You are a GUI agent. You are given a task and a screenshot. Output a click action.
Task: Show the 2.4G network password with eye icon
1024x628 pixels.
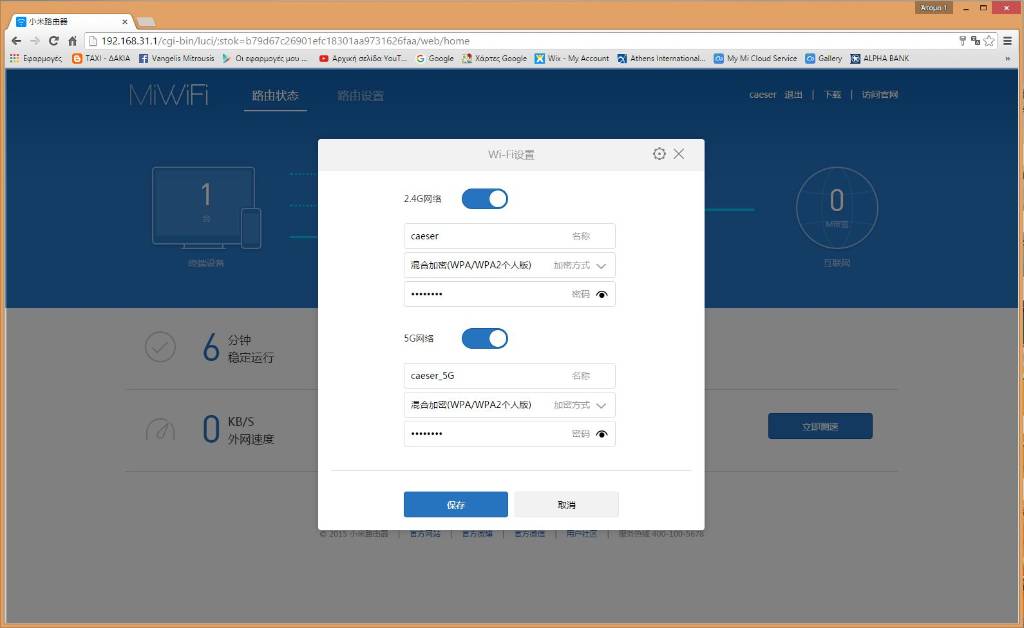click(x=602, y=294)
